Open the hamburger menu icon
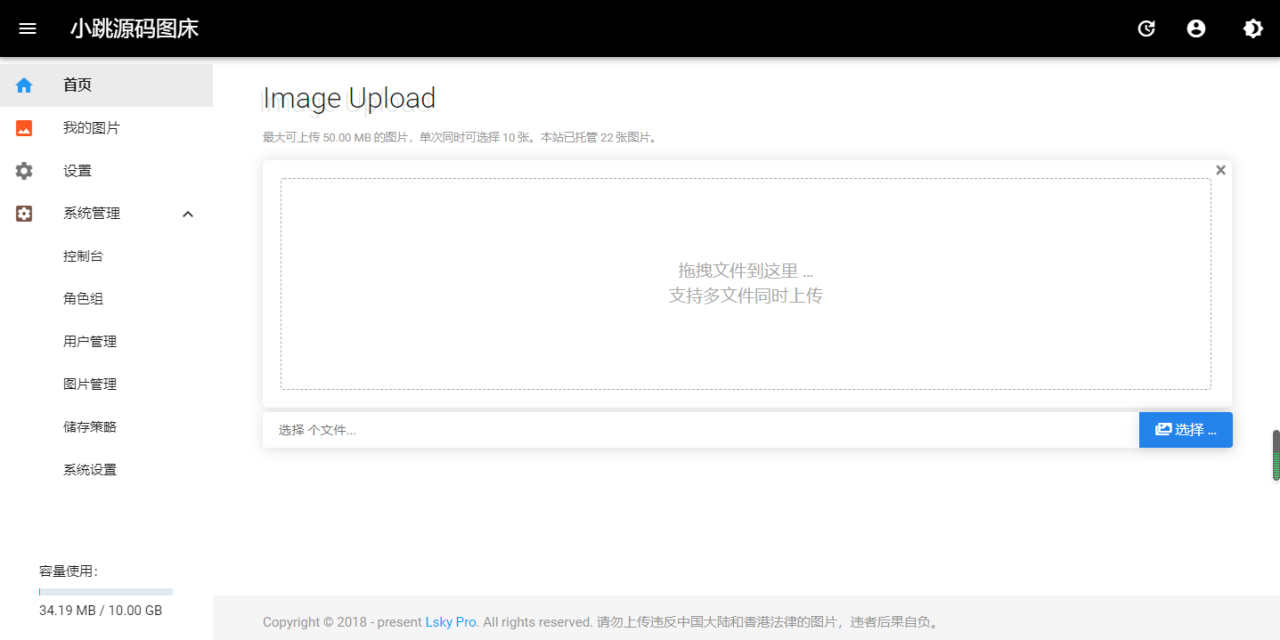Viewport: 1280px width, 640px height. coord(27,28)
